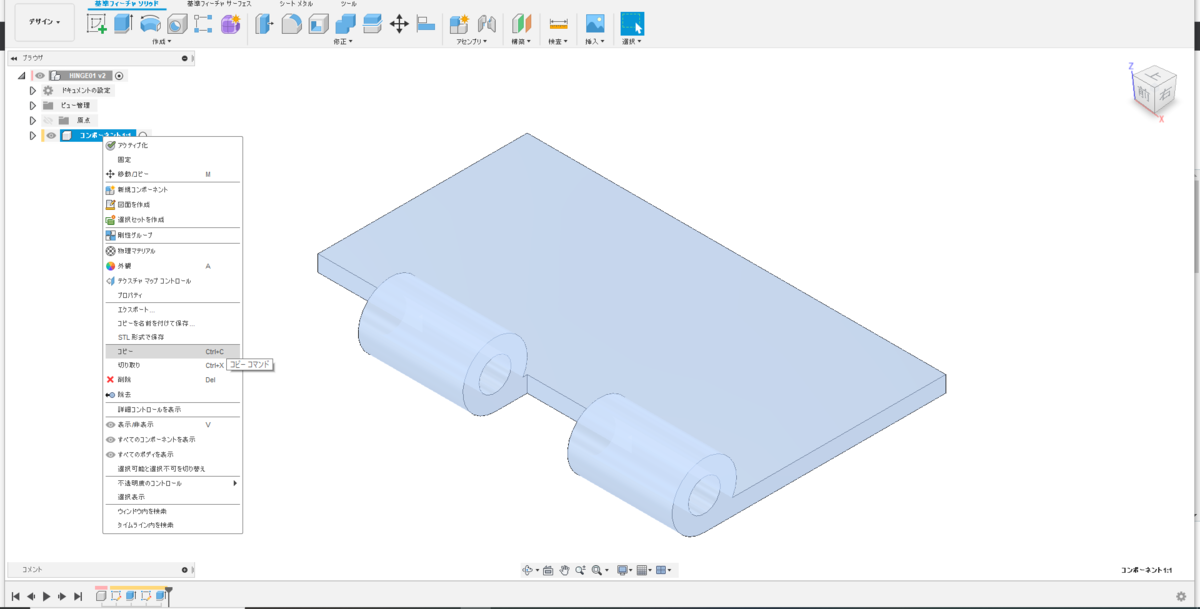The height and width of the screenshot is (609, 1200).
Task: Choose アクティブ化 from context menu
Action: (x=173, y=145)
